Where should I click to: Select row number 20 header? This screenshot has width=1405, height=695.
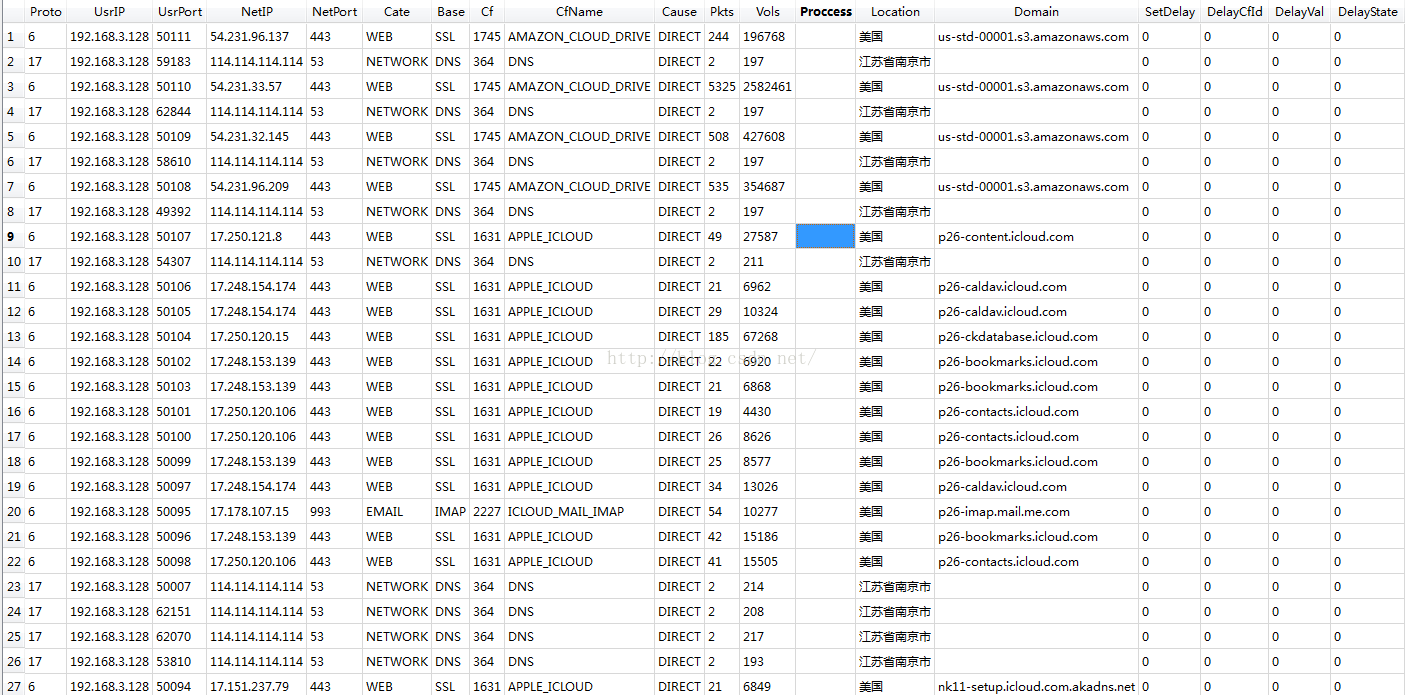tap(12, 512)
